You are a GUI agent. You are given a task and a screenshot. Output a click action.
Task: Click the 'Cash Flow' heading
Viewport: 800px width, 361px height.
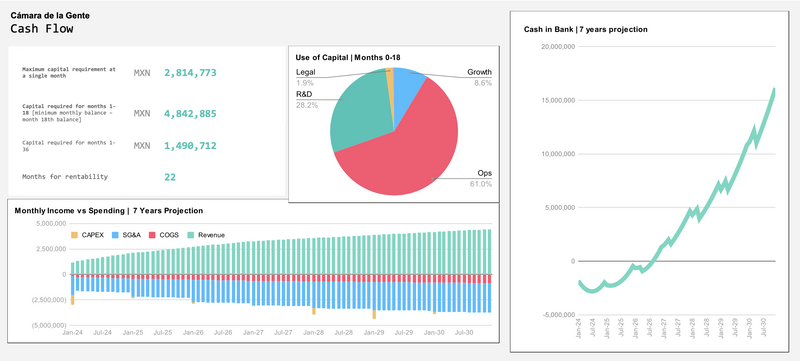tap(42, 29)
